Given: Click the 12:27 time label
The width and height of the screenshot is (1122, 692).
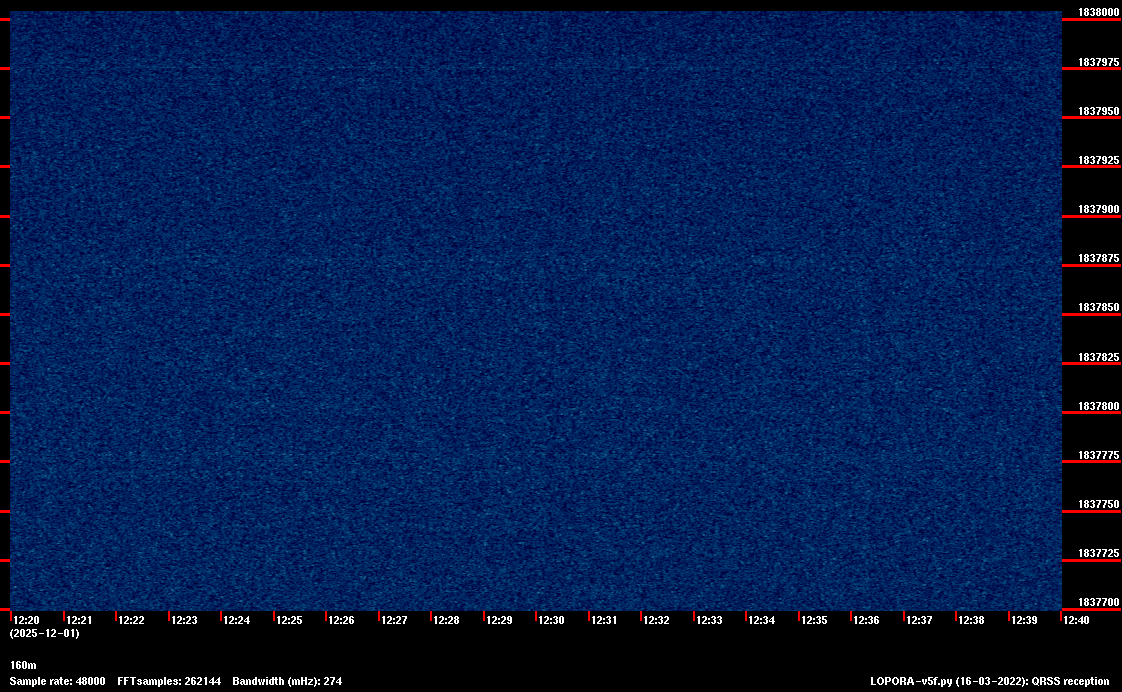Looking at the screenshot, I should [394, 620].
